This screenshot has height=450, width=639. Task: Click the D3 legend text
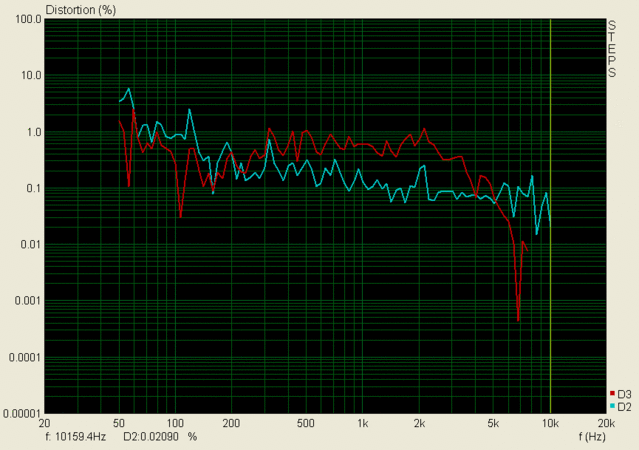coord(624,394)
